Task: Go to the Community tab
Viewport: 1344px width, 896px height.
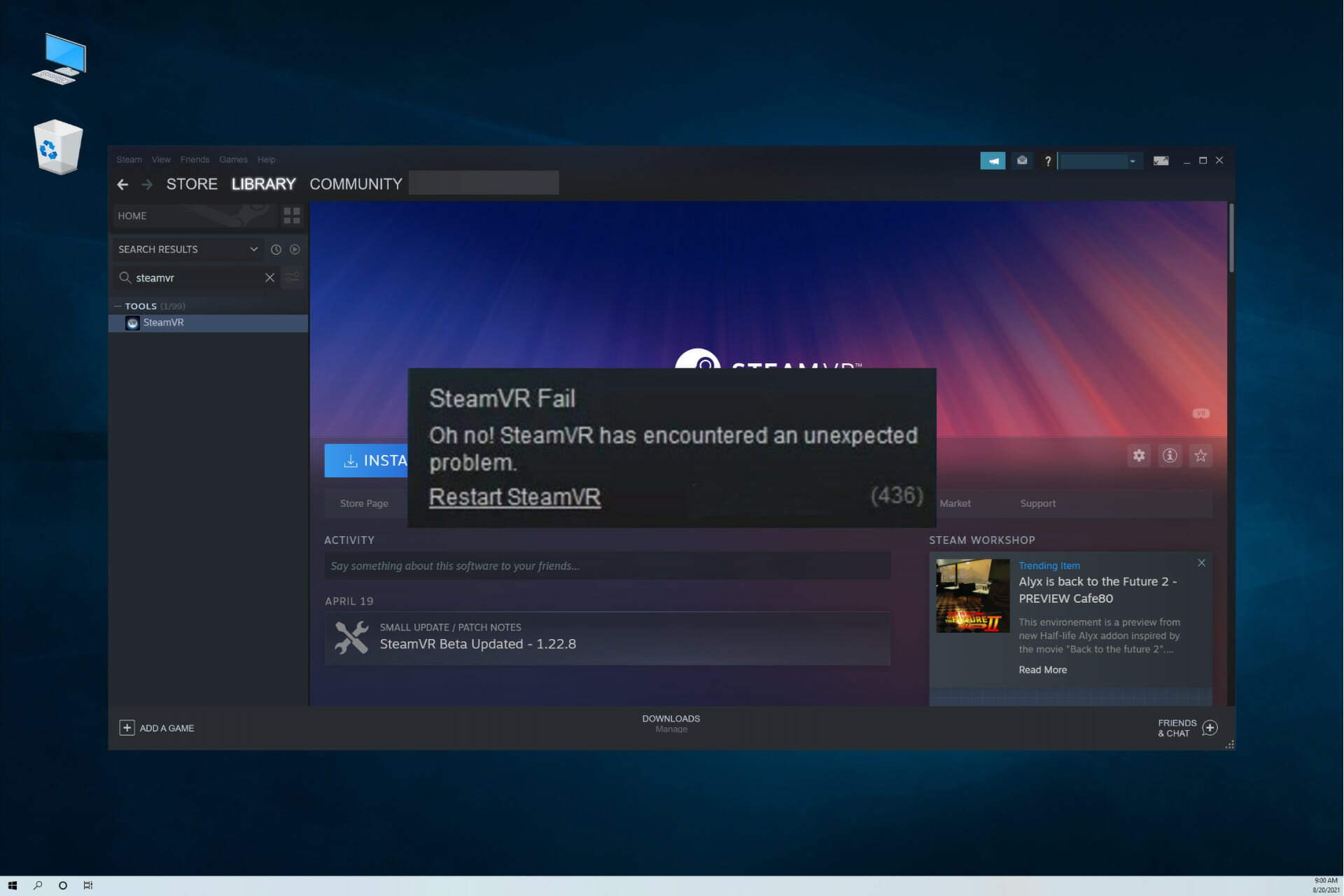Action: tap(356, 184)
